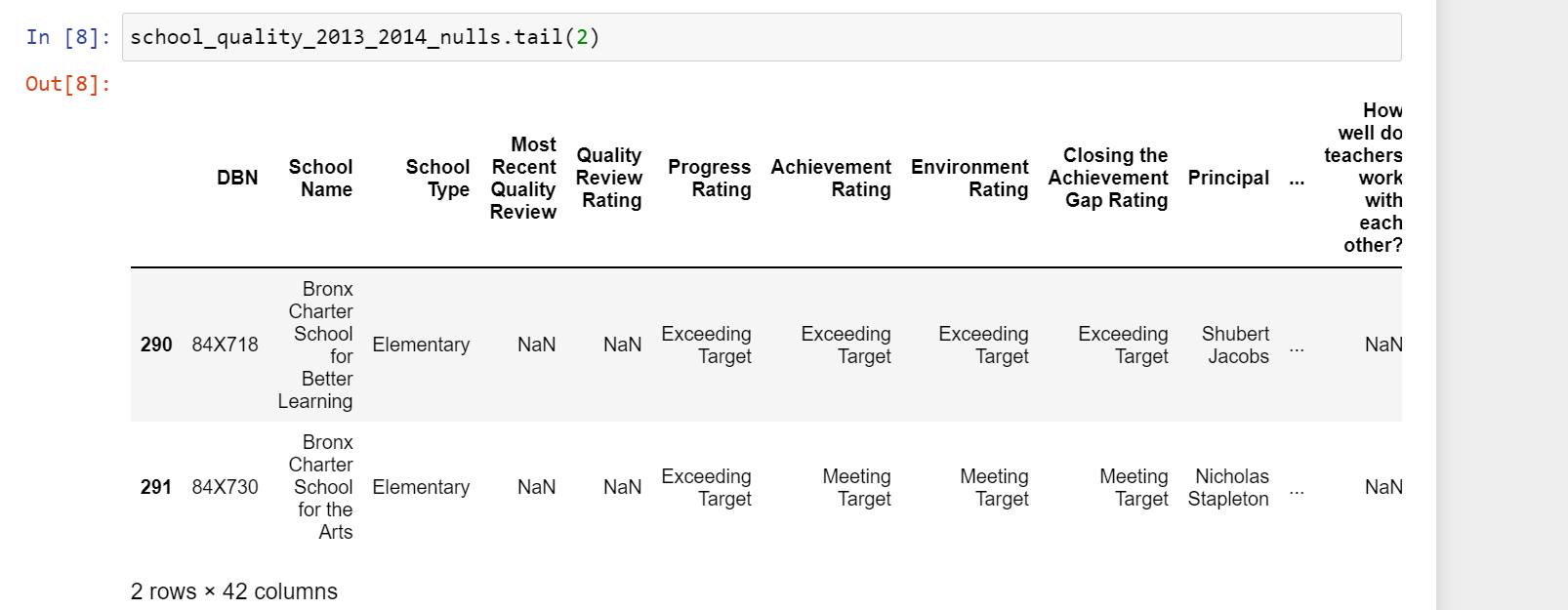Click the 84X718 DBN cell
The width and height of the screenshot is (1568, 610).
(x=226, y=345)
